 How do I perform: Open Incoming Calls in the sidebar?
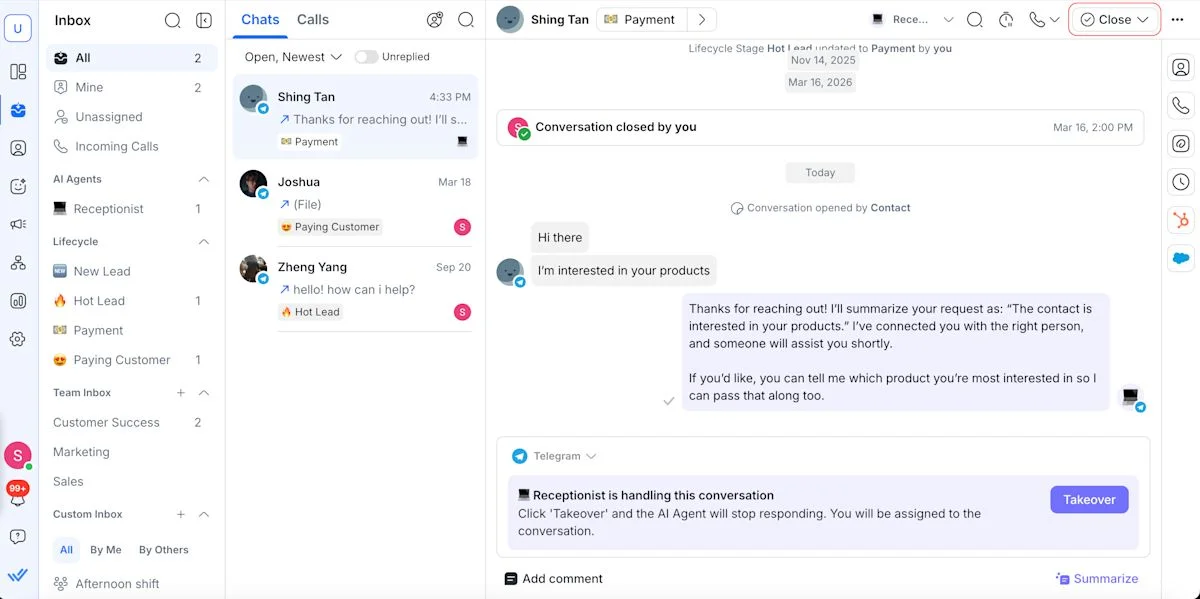(x=130, y=146)
